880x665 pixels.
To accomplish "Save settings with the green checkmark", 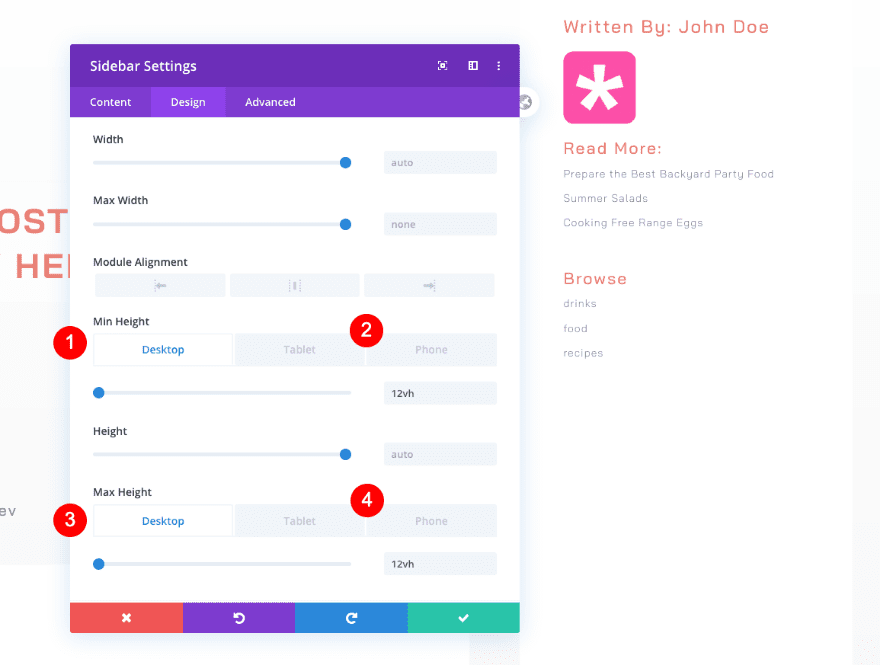I will pos(464,618).
